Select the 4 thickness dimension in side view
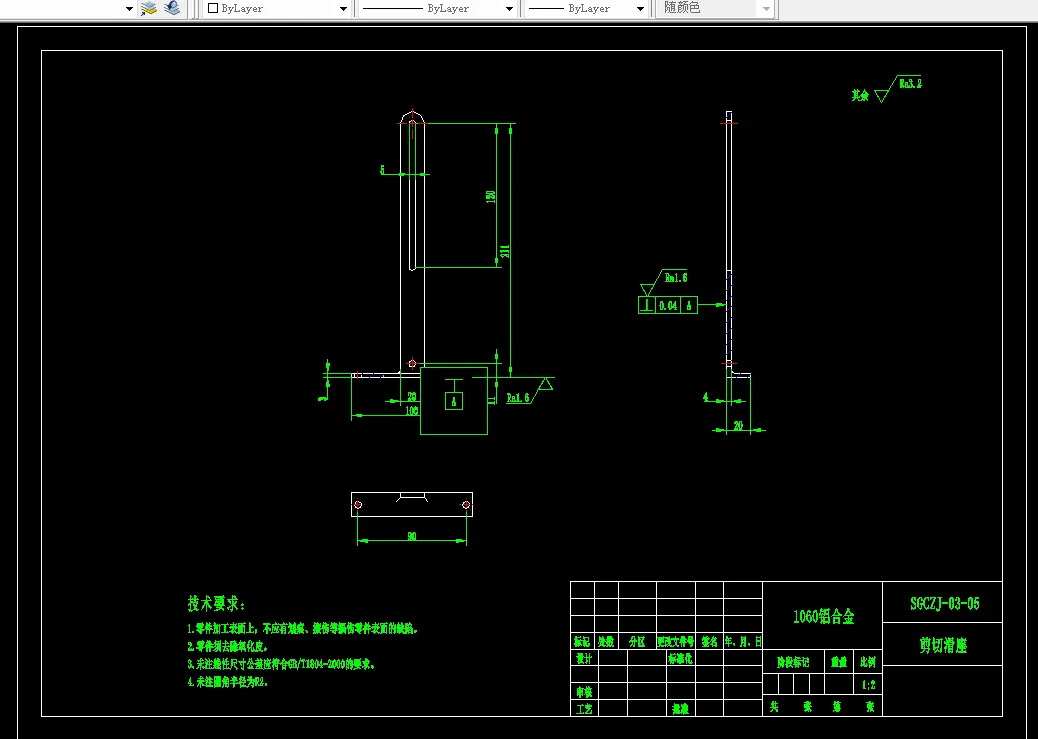 tap(706, 397)
